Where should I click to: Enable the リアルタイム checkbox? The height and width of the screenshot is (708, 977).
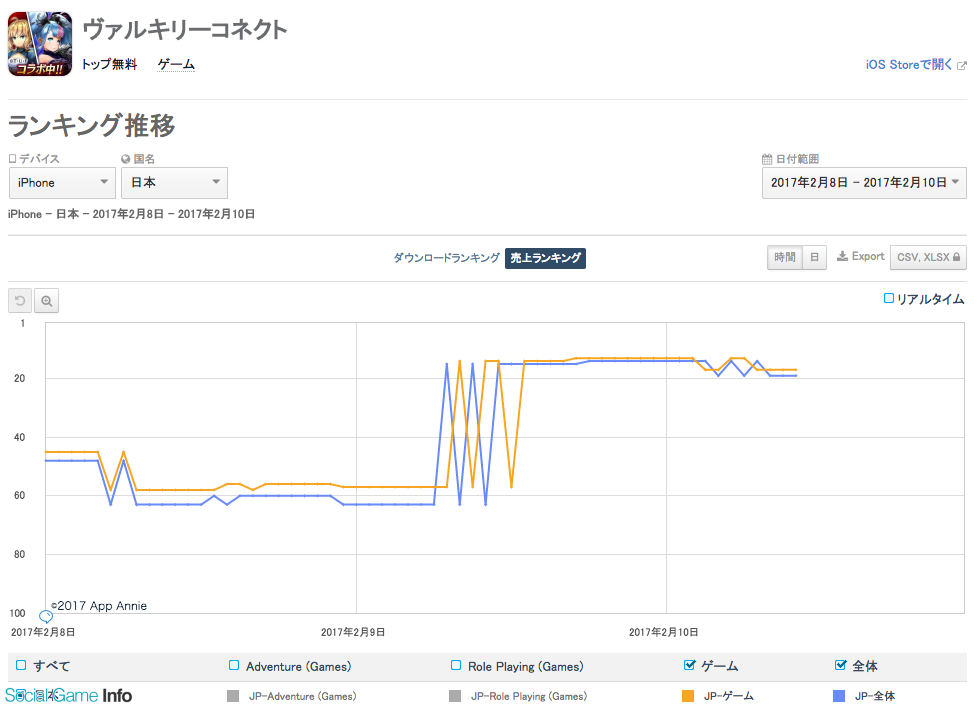[x=889, y=299]
